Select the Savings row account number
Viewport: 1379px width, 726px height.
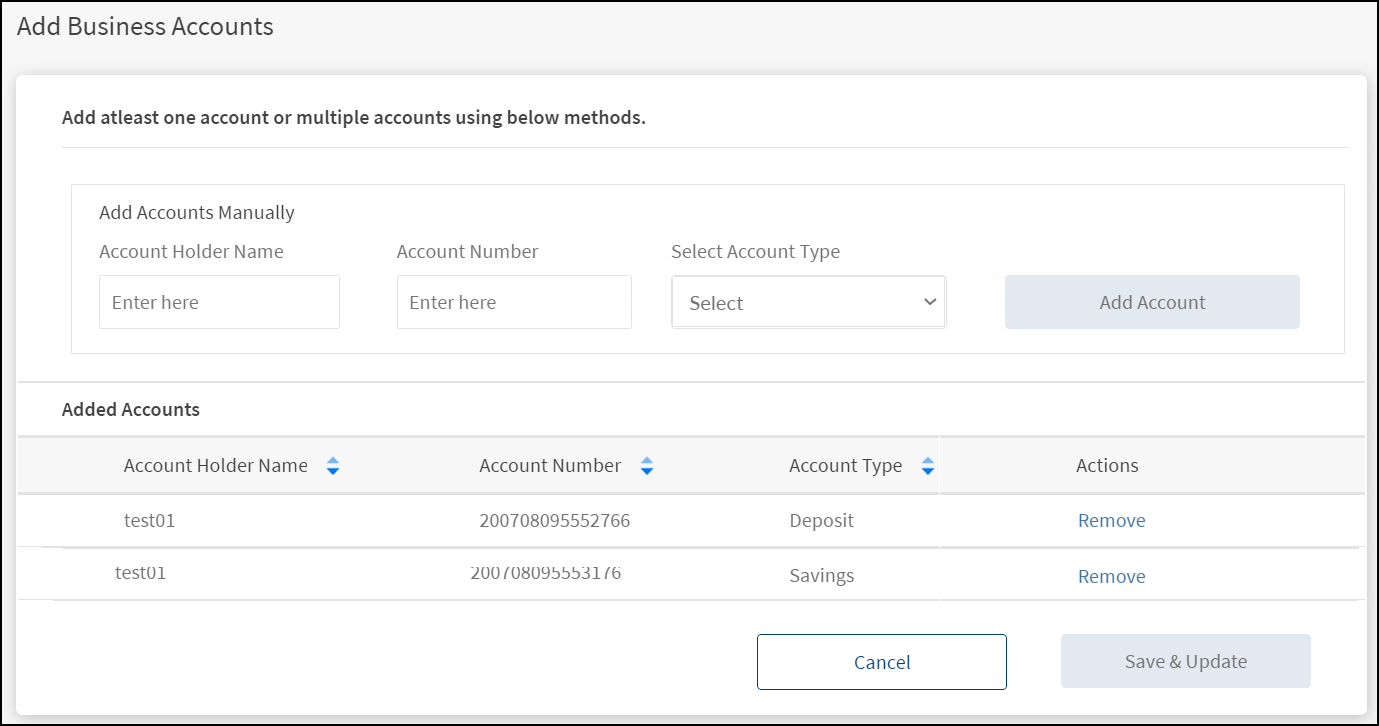pyautogui.click(x=546, y=573)
